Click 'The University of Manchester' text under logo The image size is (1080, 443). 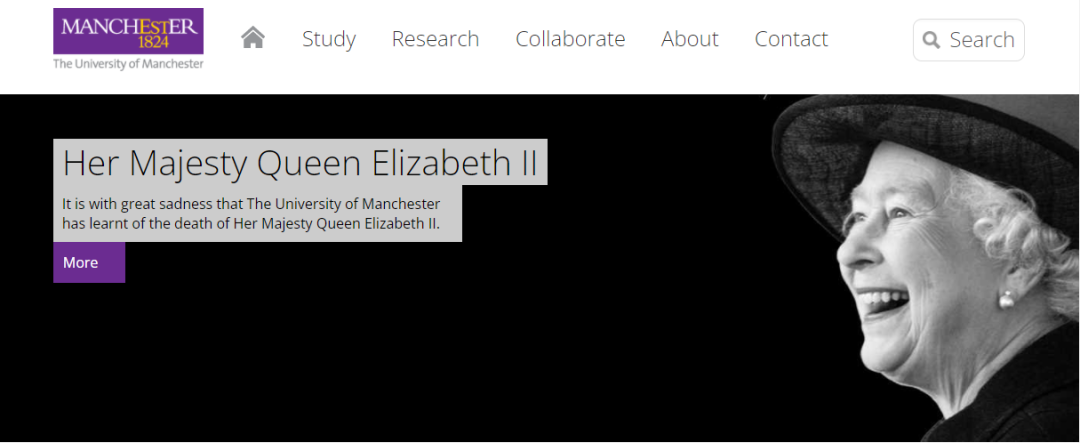[128, 64]
